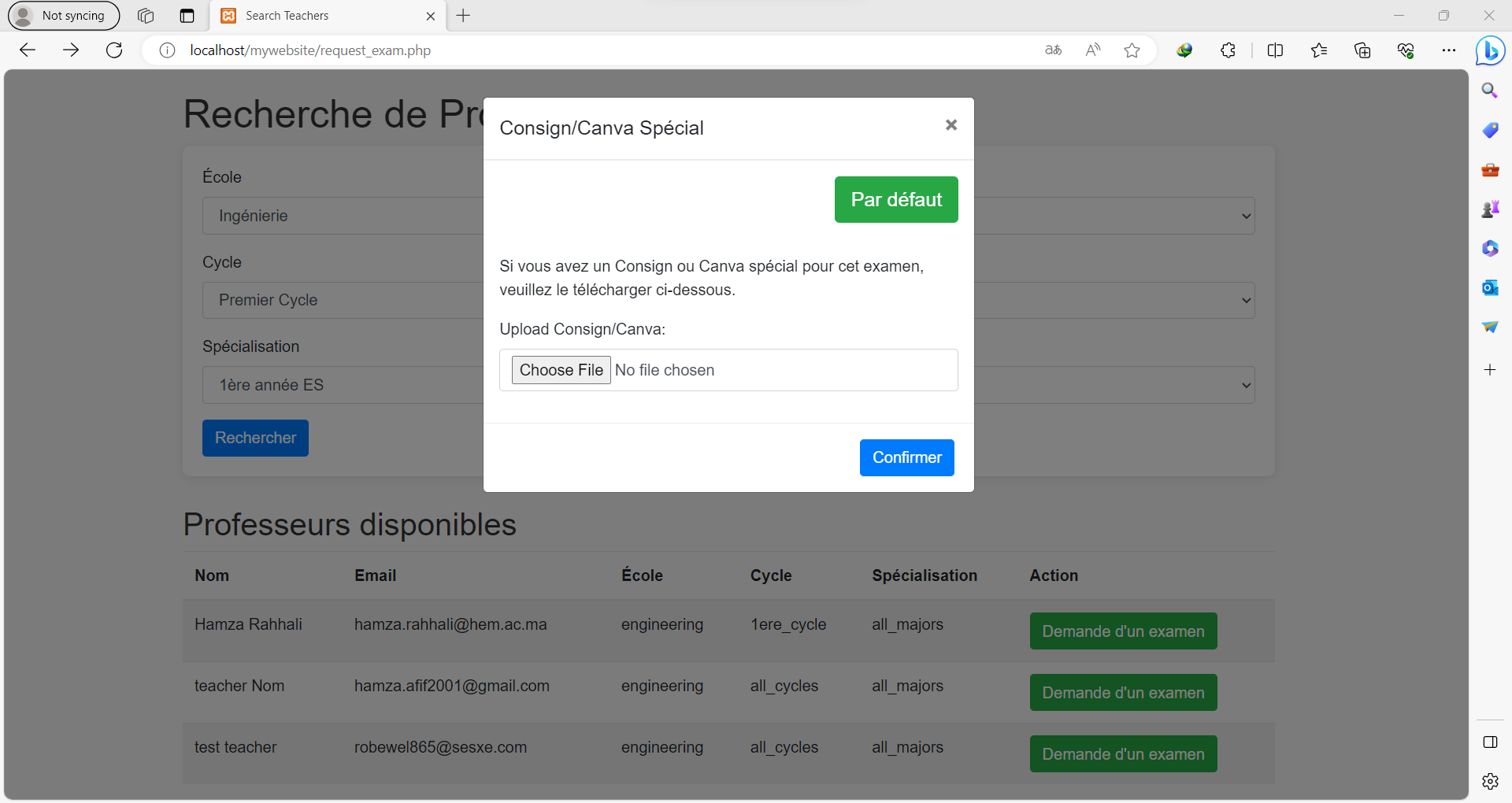Image resolution: width=1512 pixels, height=803 pixels.
Task: Open Collections panel
Action: (x=1362, y=50)
